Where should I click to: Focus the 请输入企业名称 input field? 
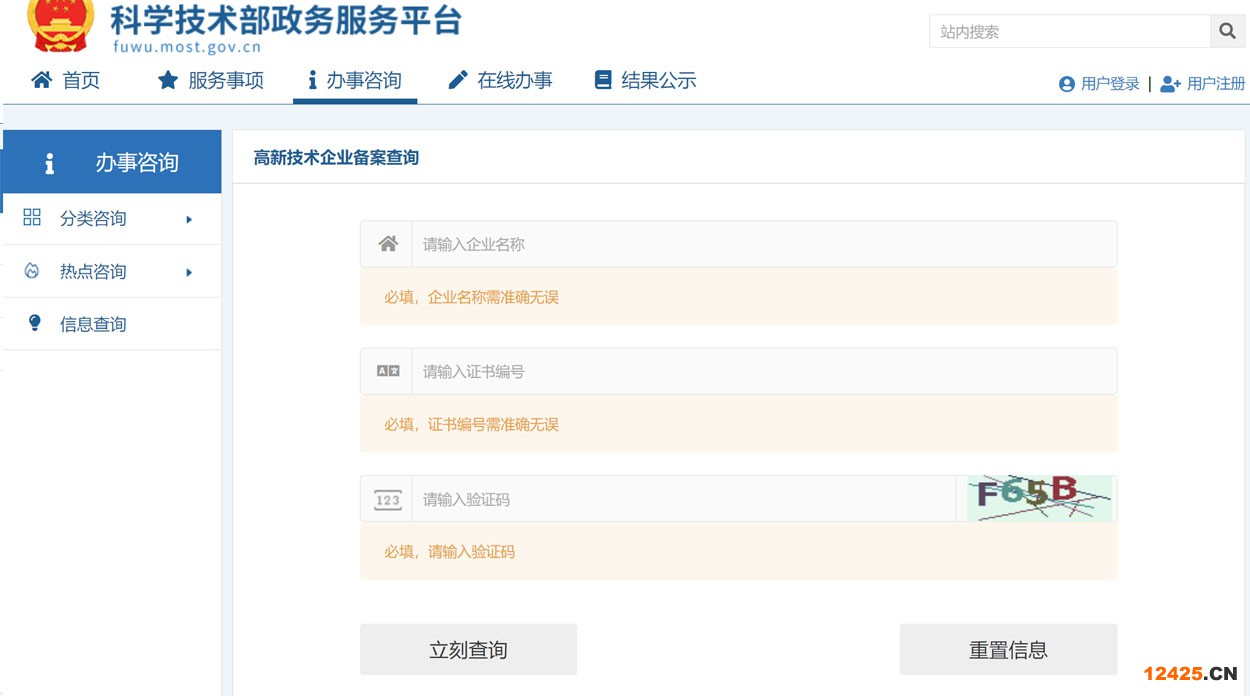[x=764, y=244]
